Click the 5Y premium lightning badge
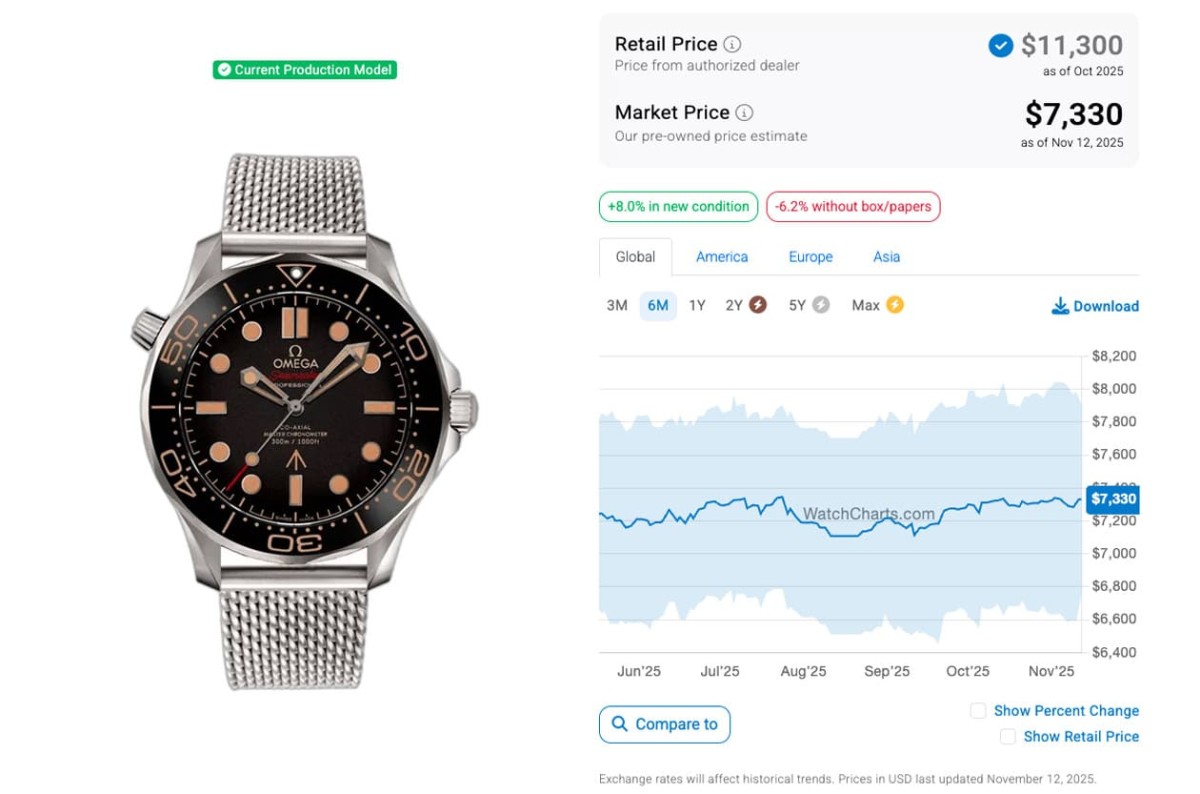Screen dimensions: 1200x794 tap(821, 305)
